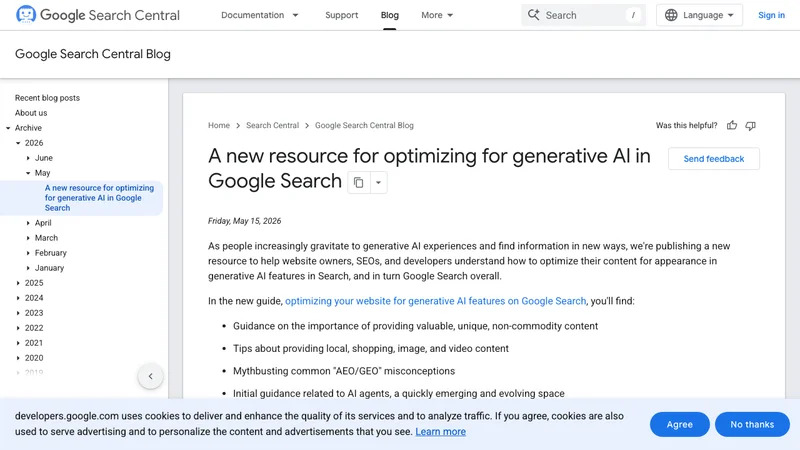Viewport: 800px width, 450px height.
Task: Select the Blog tab in the header
Action: (390, 15)
